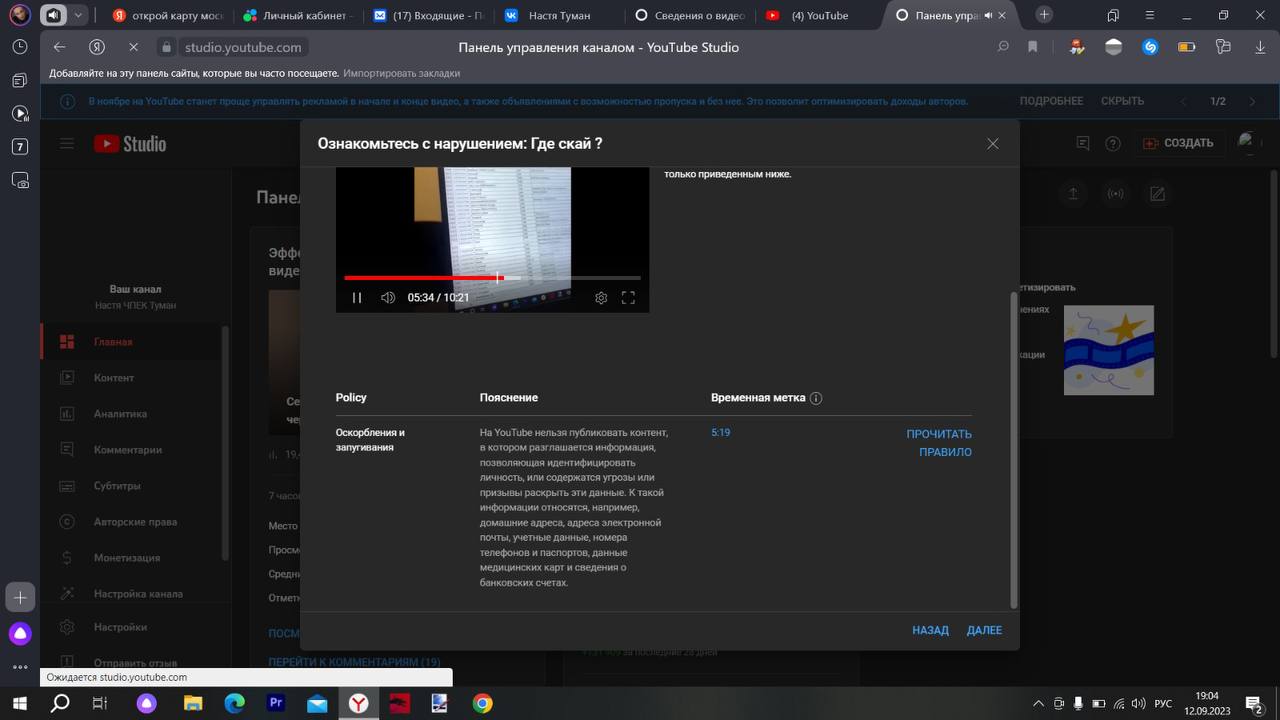Viewport: 1280px width, 720px height.
Task: Open Google Chrome from the taskbar
Action: [482, 704]
